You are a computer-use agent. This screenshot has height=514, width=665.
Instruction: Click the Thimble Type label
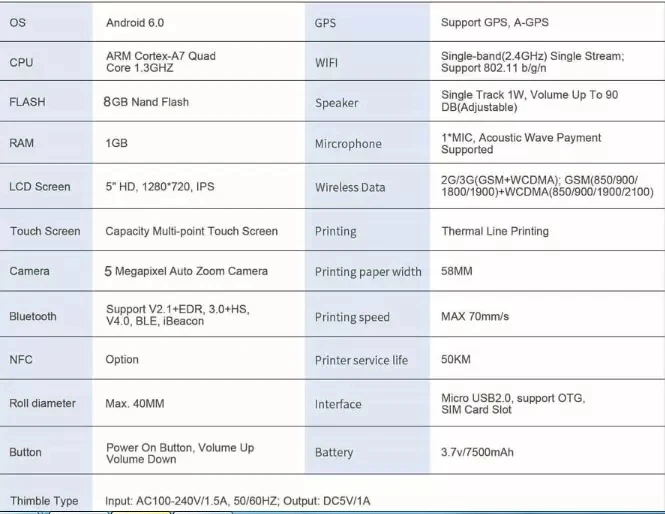point(44,501)
